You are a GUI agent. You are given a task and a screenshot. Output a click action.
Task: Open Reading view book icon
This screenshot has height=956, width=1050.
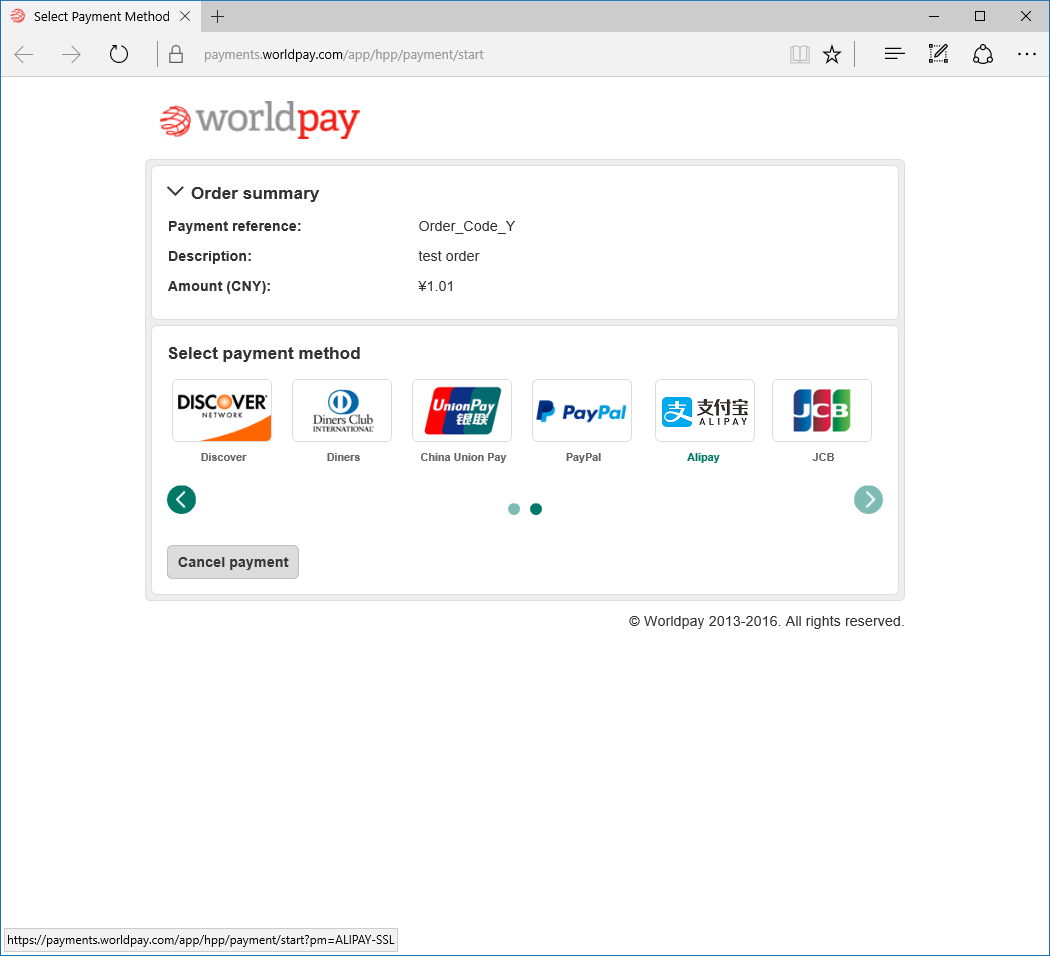800,54
